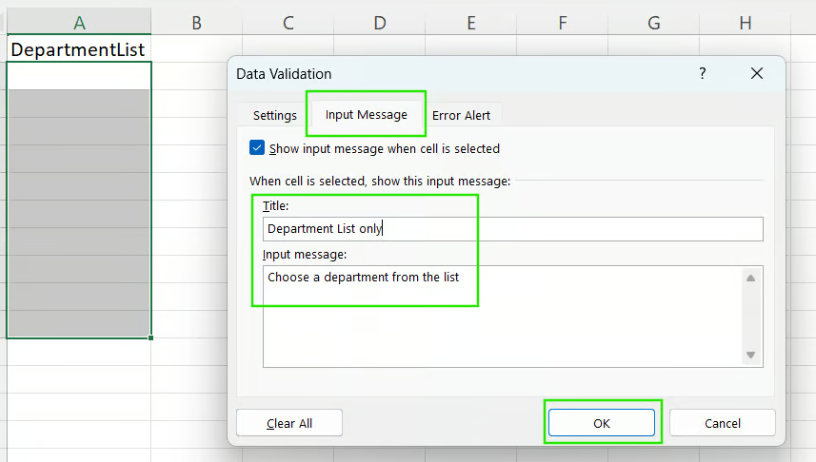Image resolution: width=816 pixels, height=462 pixels.
Task: Cancel the Data Validation dialog
Action: coord(722,423)
